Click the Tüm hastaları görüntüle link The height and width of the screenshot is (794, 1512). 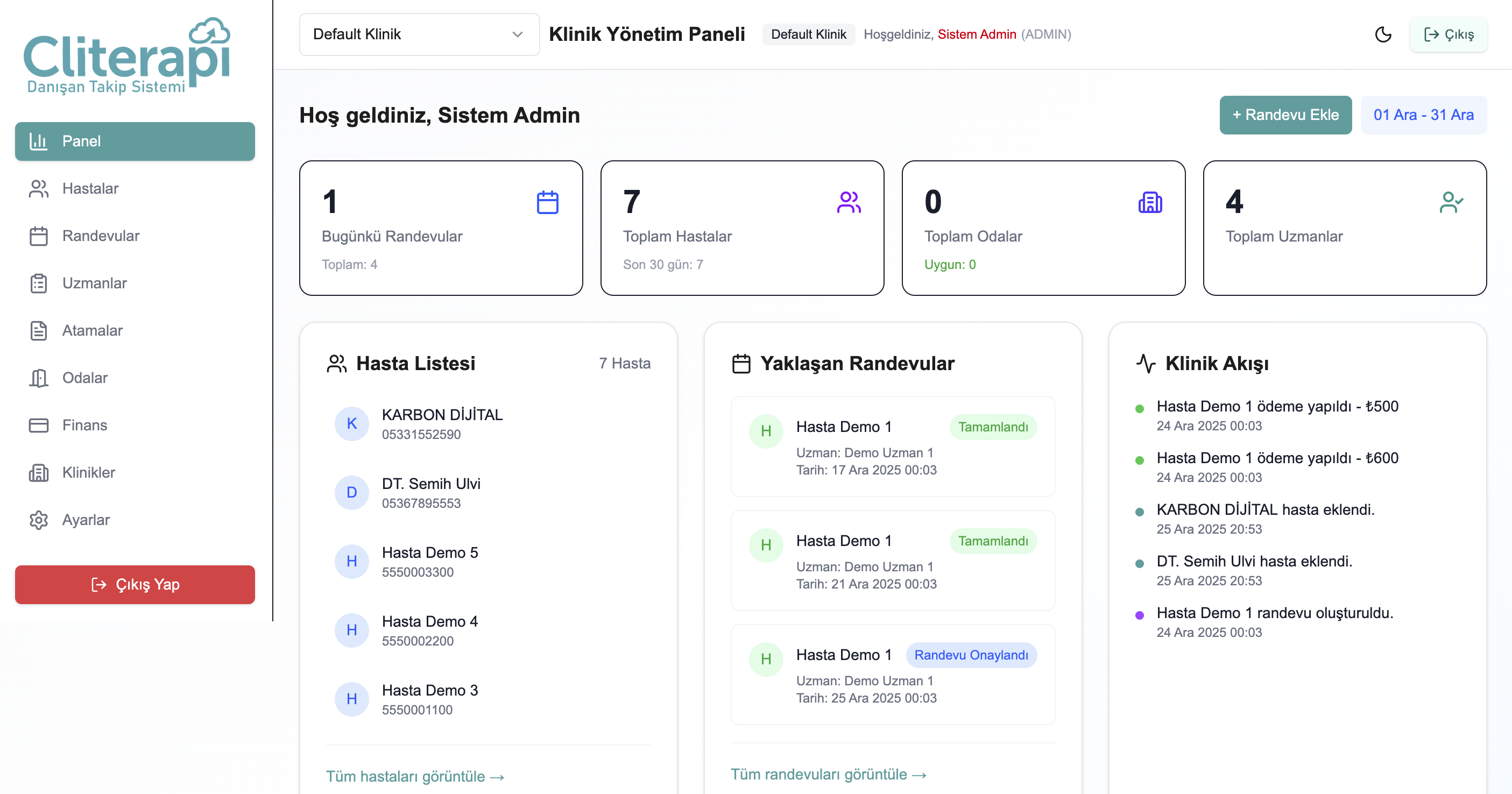tap(414, 776)
